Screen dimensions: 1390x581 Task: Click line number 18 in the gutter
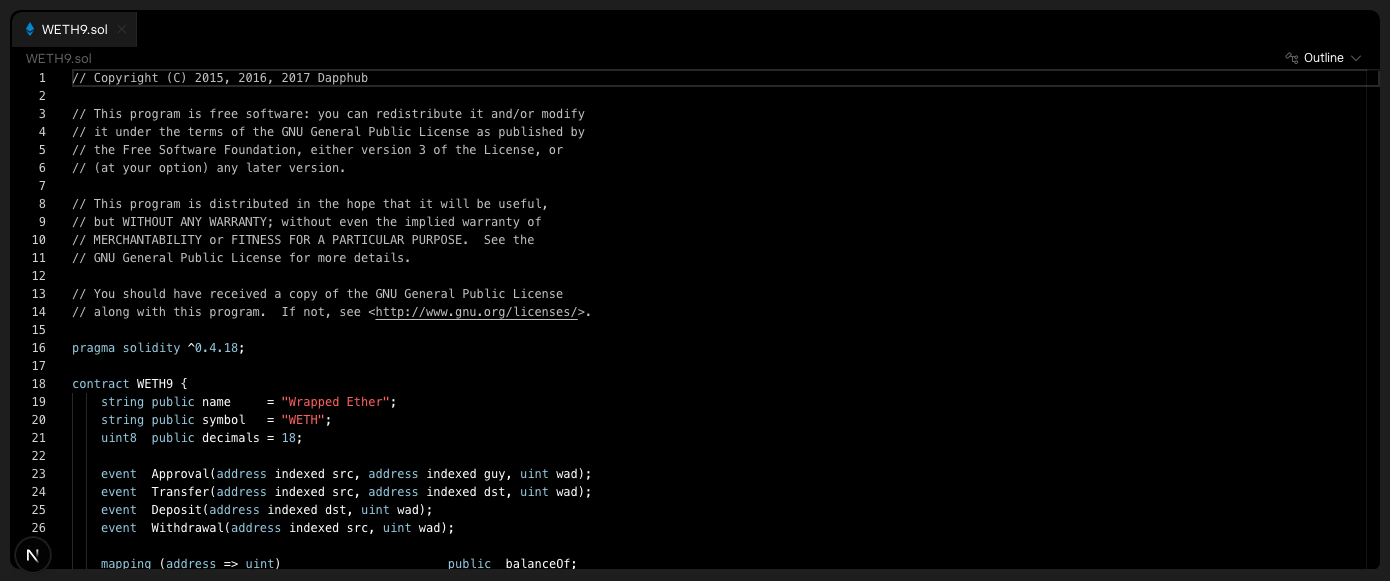click(x=39, y=384)
